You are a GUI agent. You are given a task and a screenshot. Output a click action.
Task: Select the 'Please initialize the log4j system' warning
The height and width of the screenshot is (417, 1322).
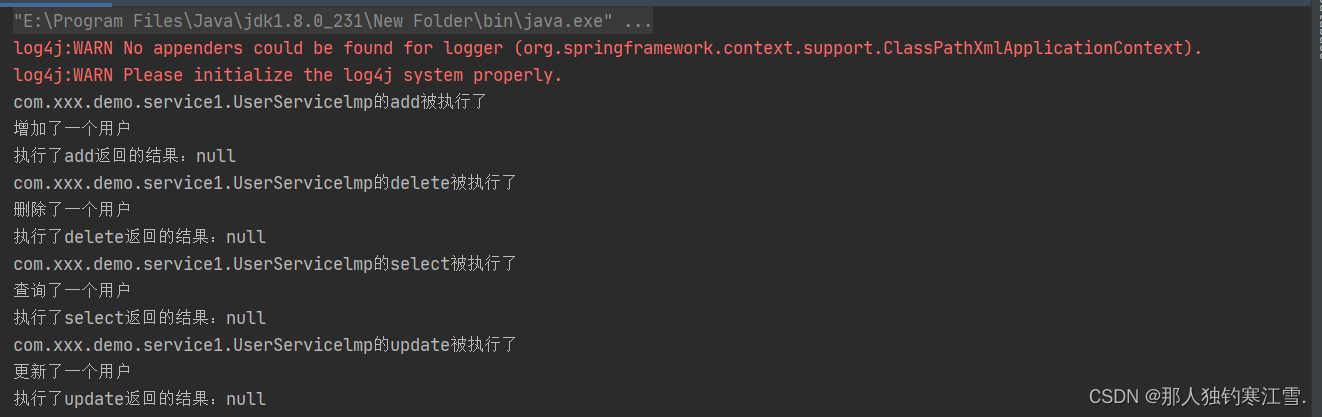pyautogui.click(x=288, y=75)
